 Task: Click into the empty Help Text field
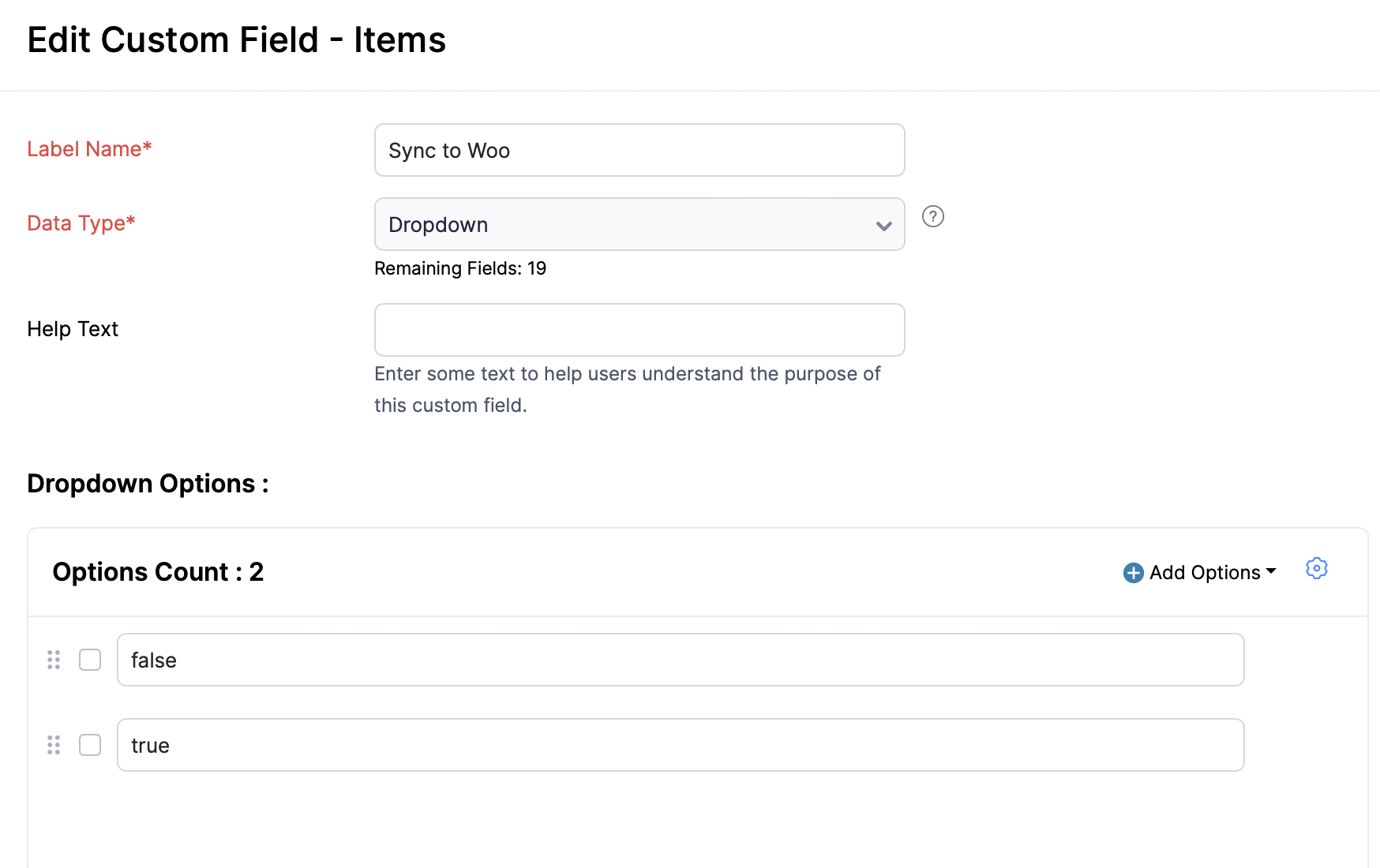click(639, 330)
